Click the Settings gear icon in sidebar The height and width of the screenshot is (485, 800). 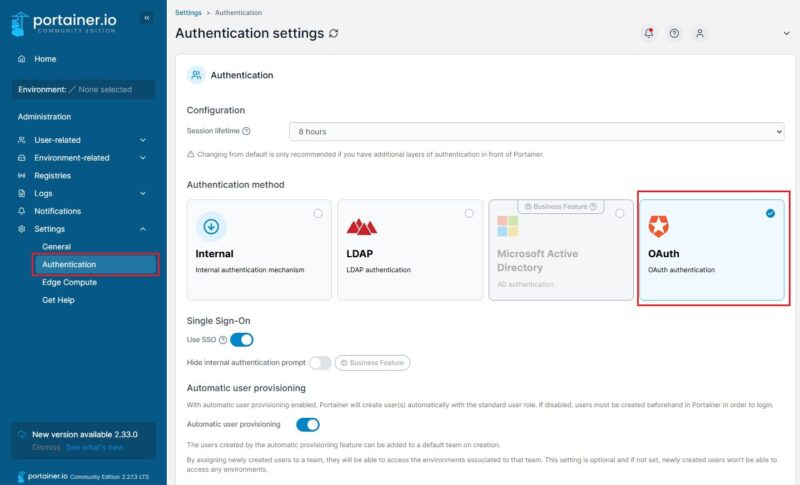21,229
